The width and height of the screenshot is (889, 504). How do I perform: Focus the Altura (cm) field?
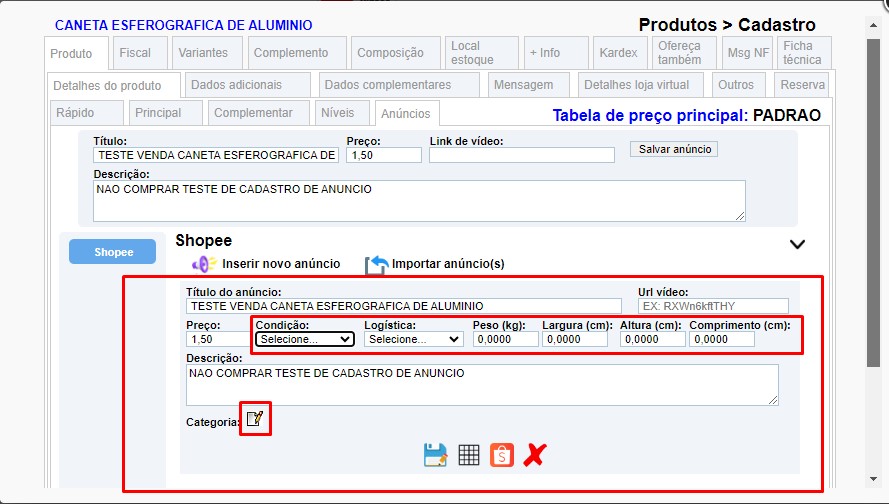point(653,339)
